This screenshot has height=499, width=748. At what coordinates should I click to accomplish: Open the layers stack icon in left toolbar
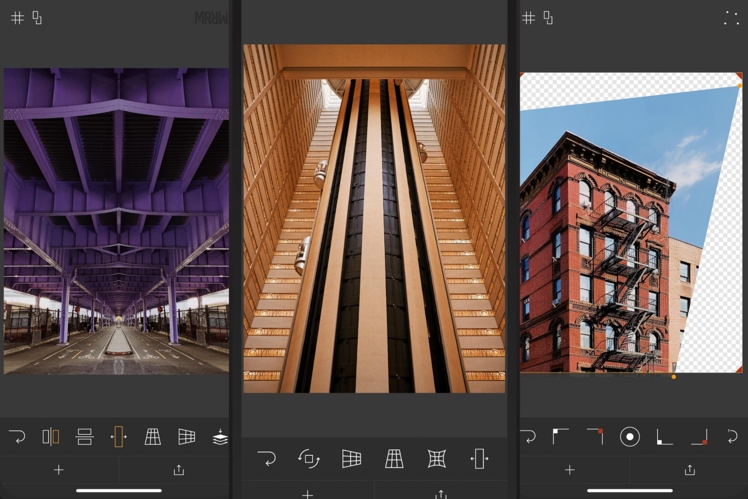coord(220,437)
